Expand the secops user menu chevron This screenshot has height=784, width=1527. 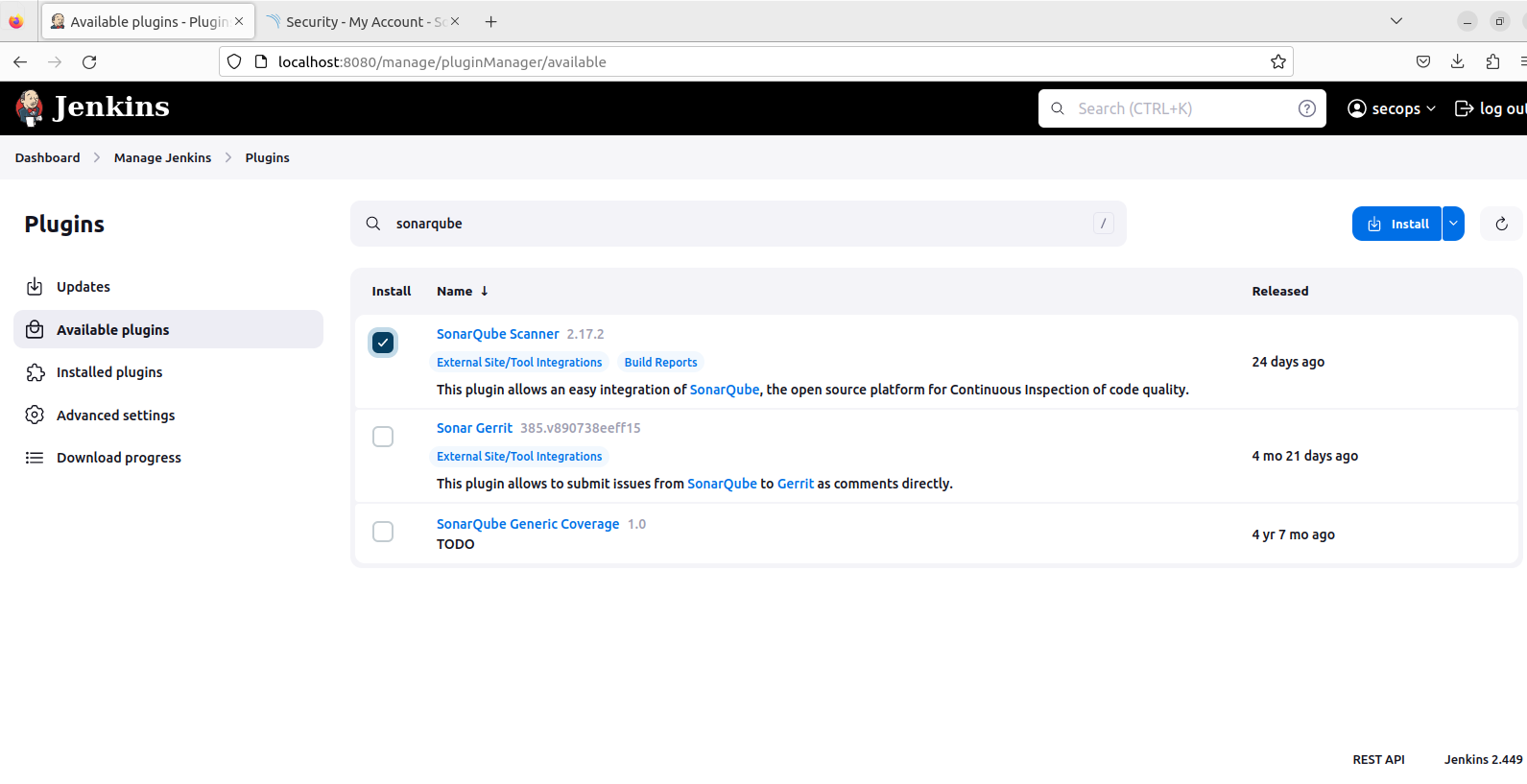tap(1430, 108)
